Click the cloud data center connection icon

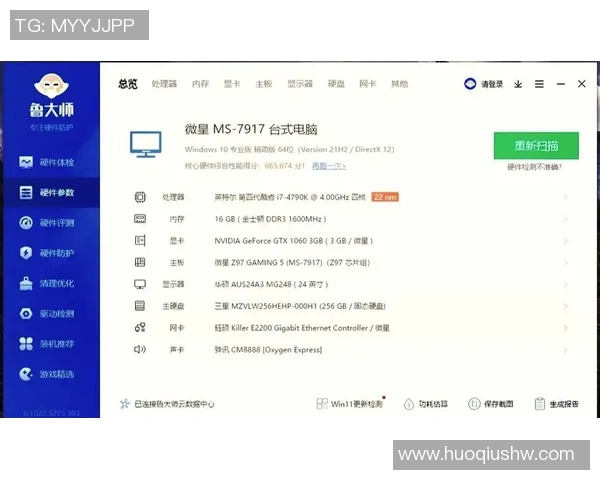click(x=125, y=404)
